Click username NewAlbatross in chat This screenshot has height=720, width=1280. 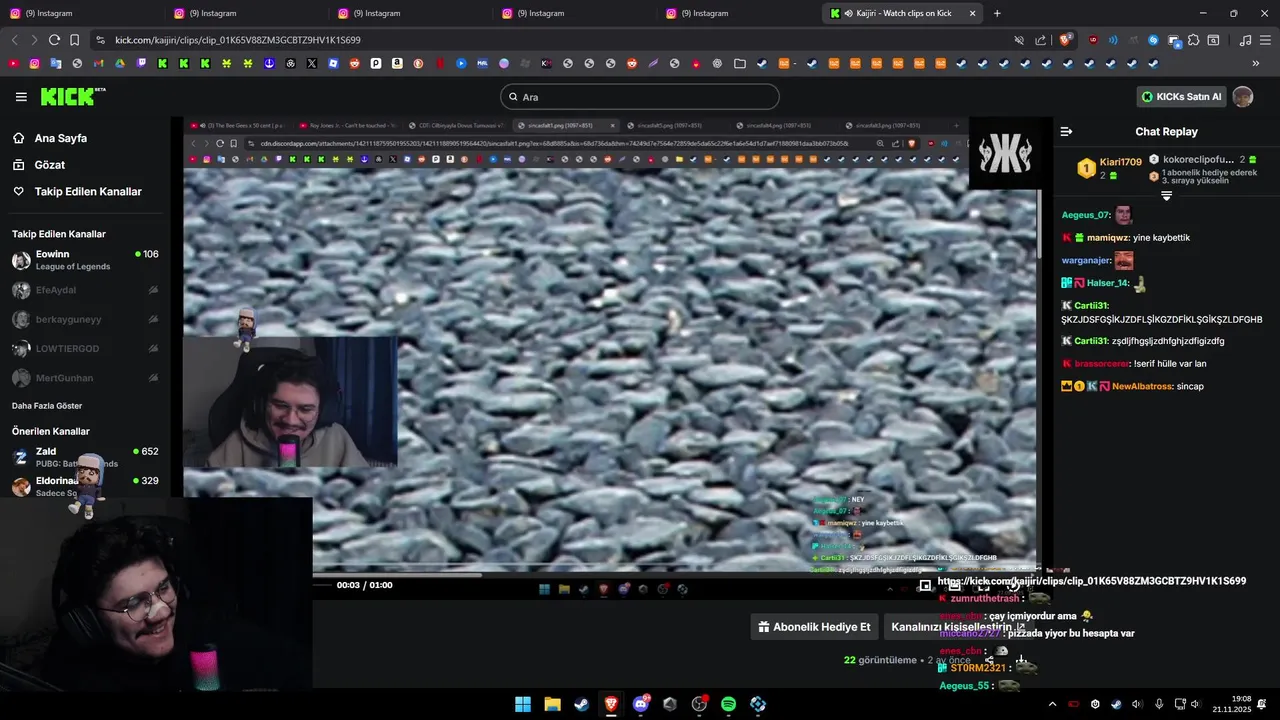pyautogui.click(x=1142, y=386)
